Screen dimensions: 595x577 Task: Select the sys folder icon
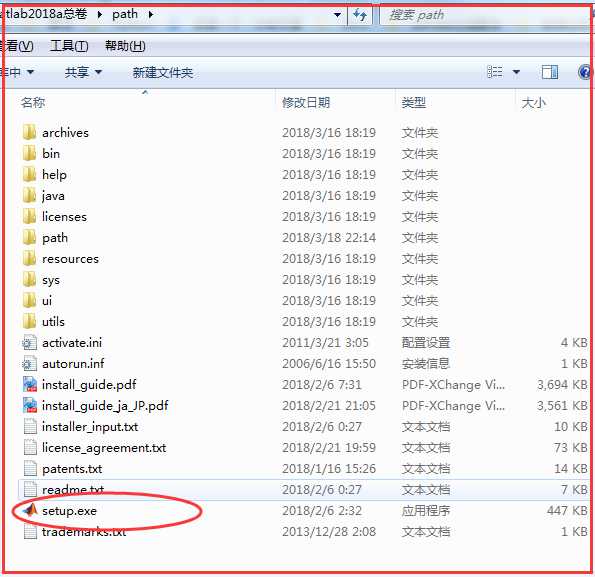pos(30,280)
